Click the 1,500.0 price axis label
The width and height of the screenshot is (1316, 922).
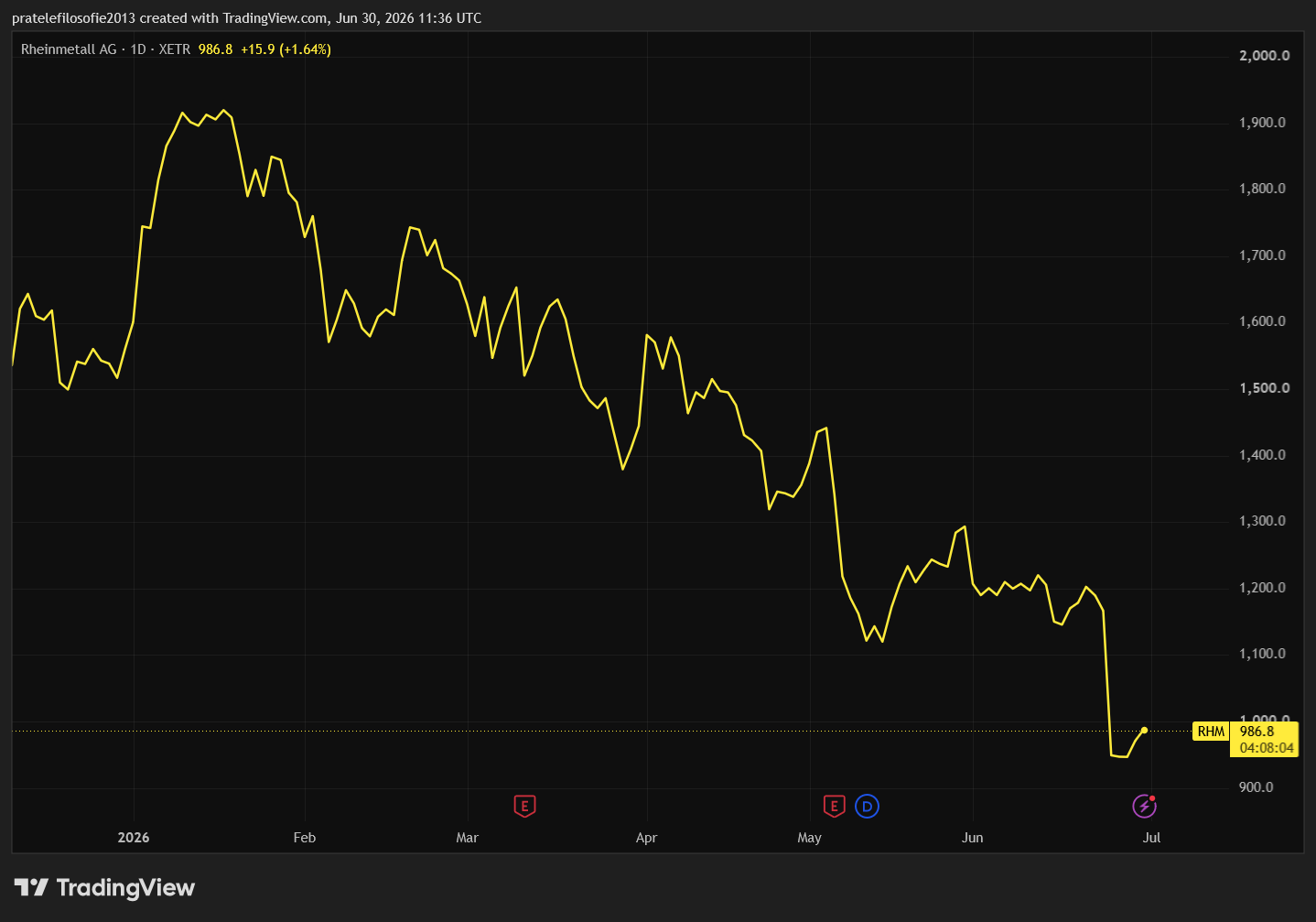click(1265, 388)
